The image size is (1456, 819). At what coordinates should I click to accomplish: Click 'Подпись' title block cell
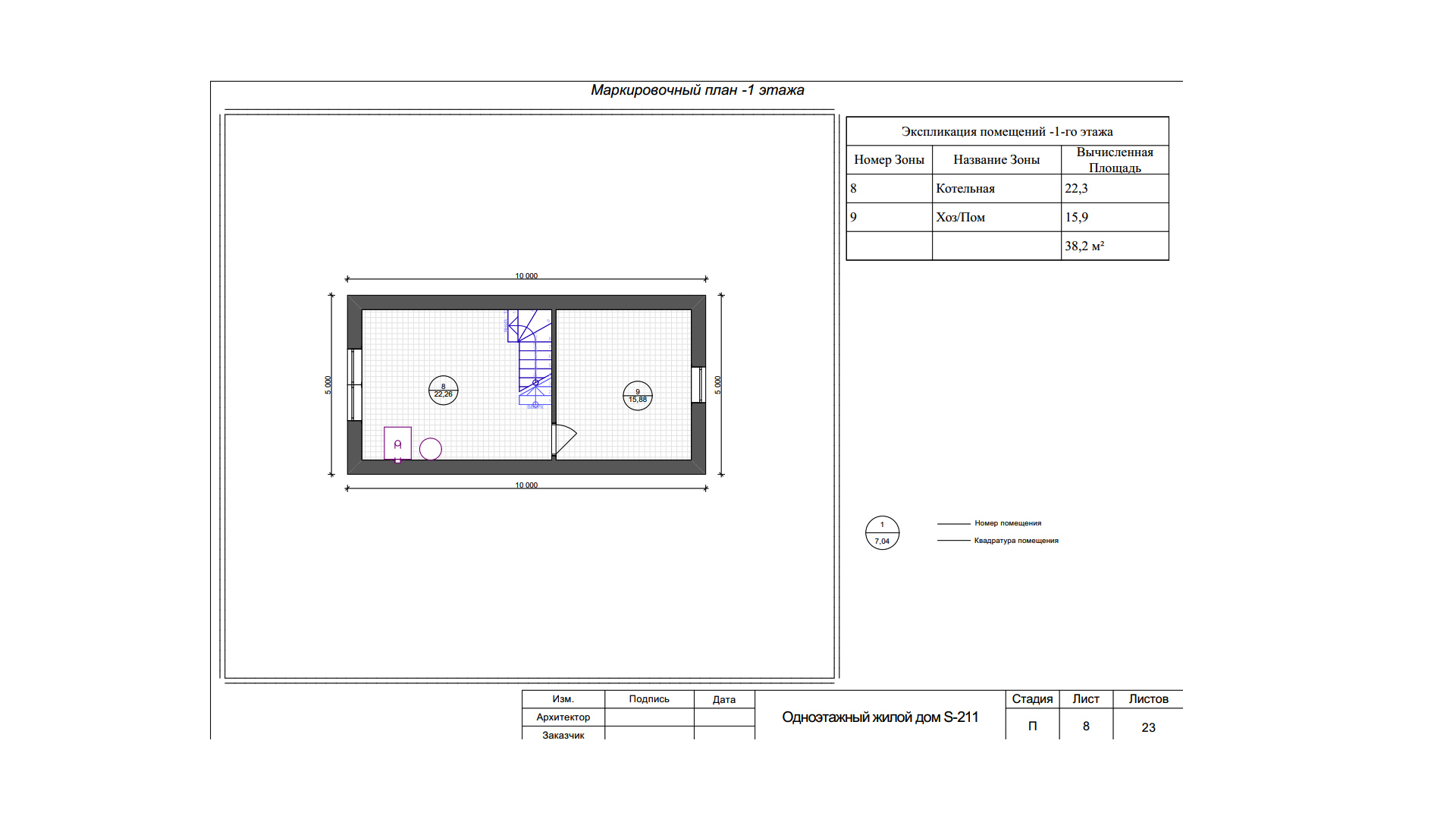tap(649, 699)
